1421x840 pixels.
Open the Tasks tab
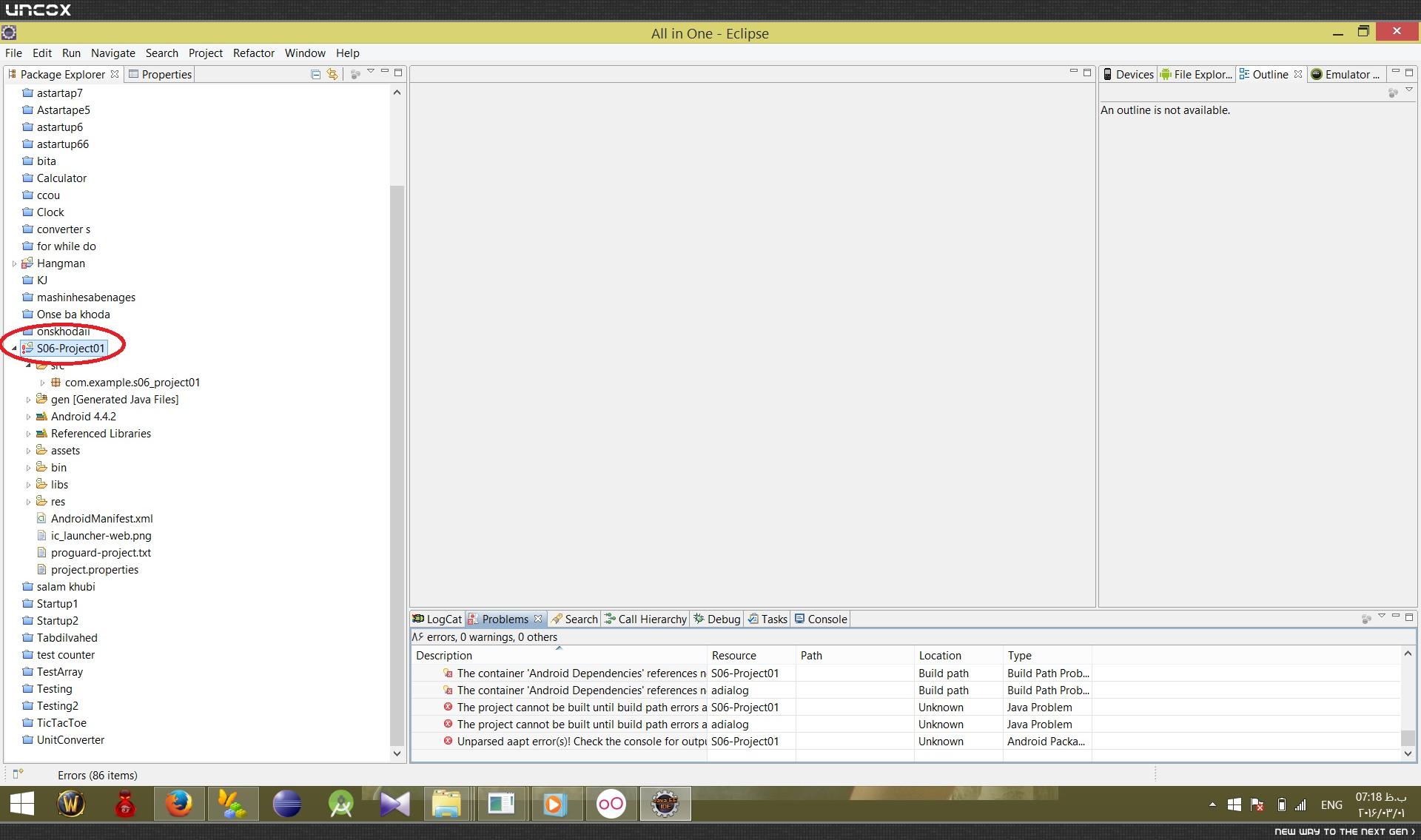(767, 619)
